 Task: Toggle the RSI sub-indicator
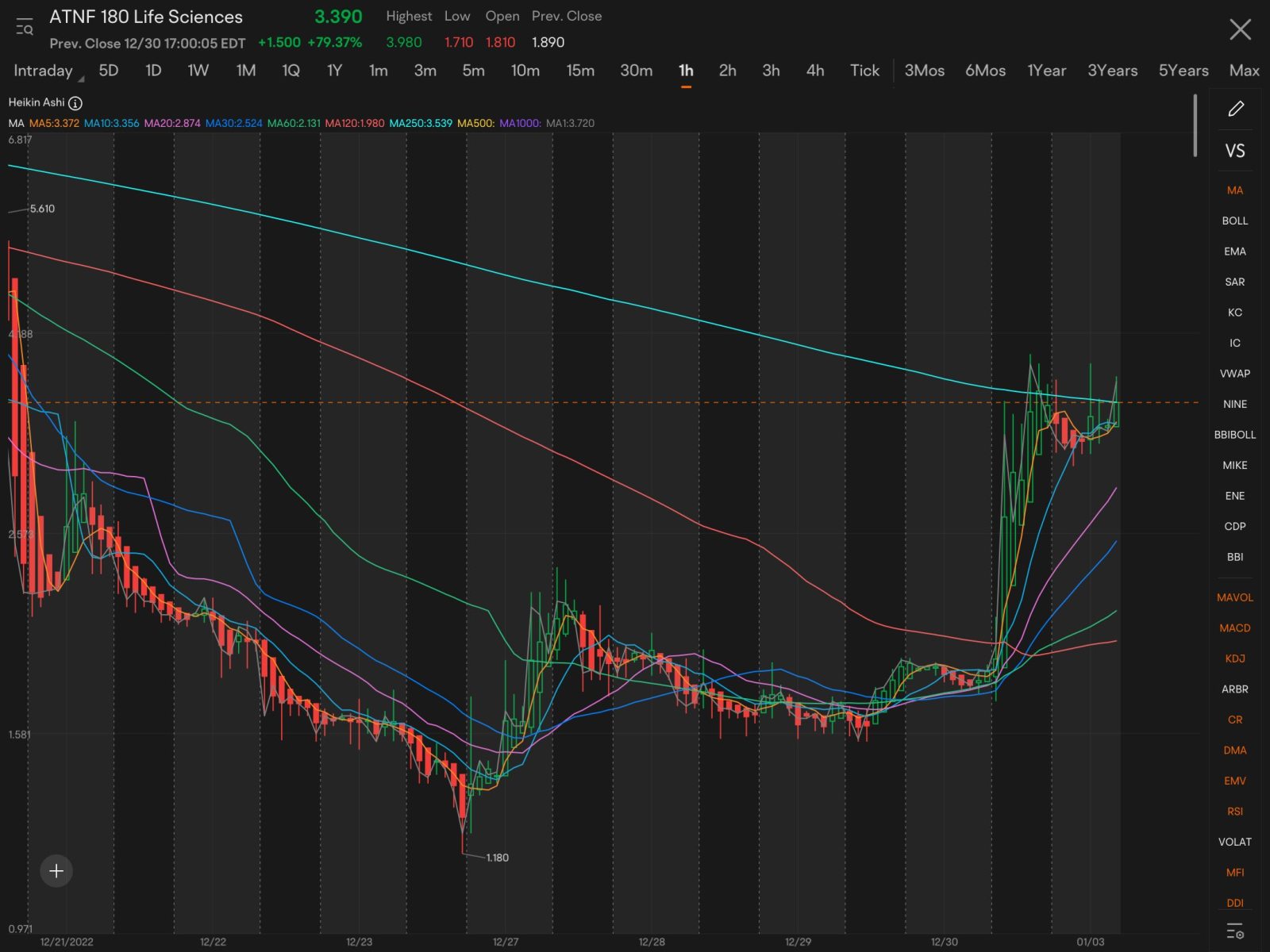click(x=1235, y=812)
